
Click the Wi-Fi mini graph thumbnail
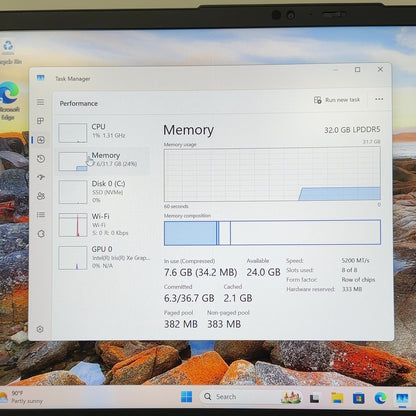(x=73, y=225)
